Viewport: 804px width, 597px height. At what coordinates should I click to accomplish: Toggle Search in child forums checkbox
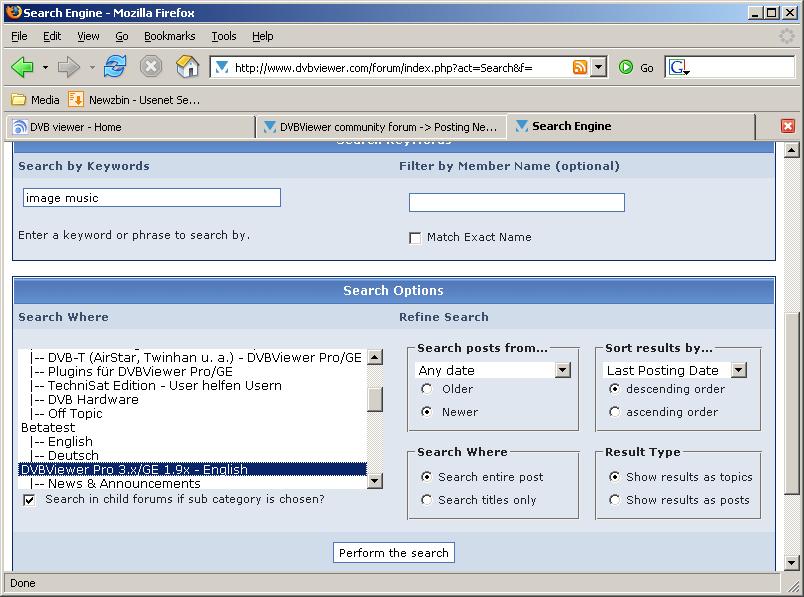[29, 500]
